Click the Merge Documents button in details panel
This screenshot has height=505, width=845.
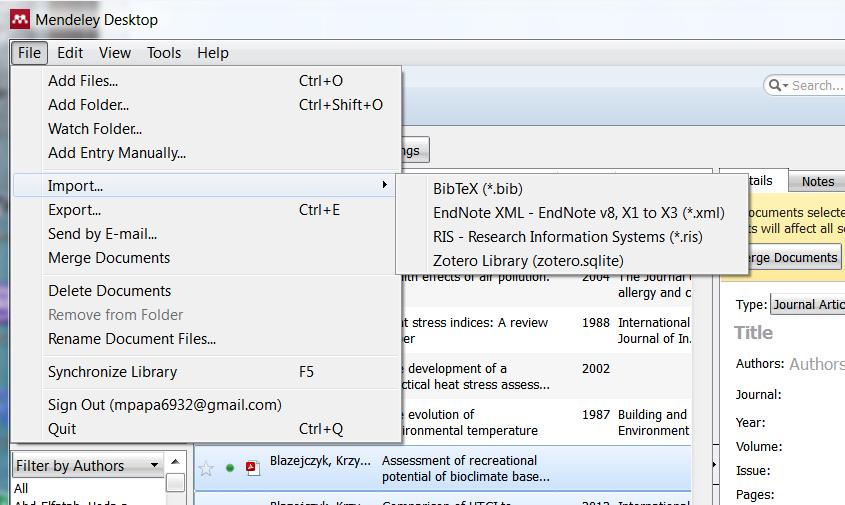pos(794,258)
